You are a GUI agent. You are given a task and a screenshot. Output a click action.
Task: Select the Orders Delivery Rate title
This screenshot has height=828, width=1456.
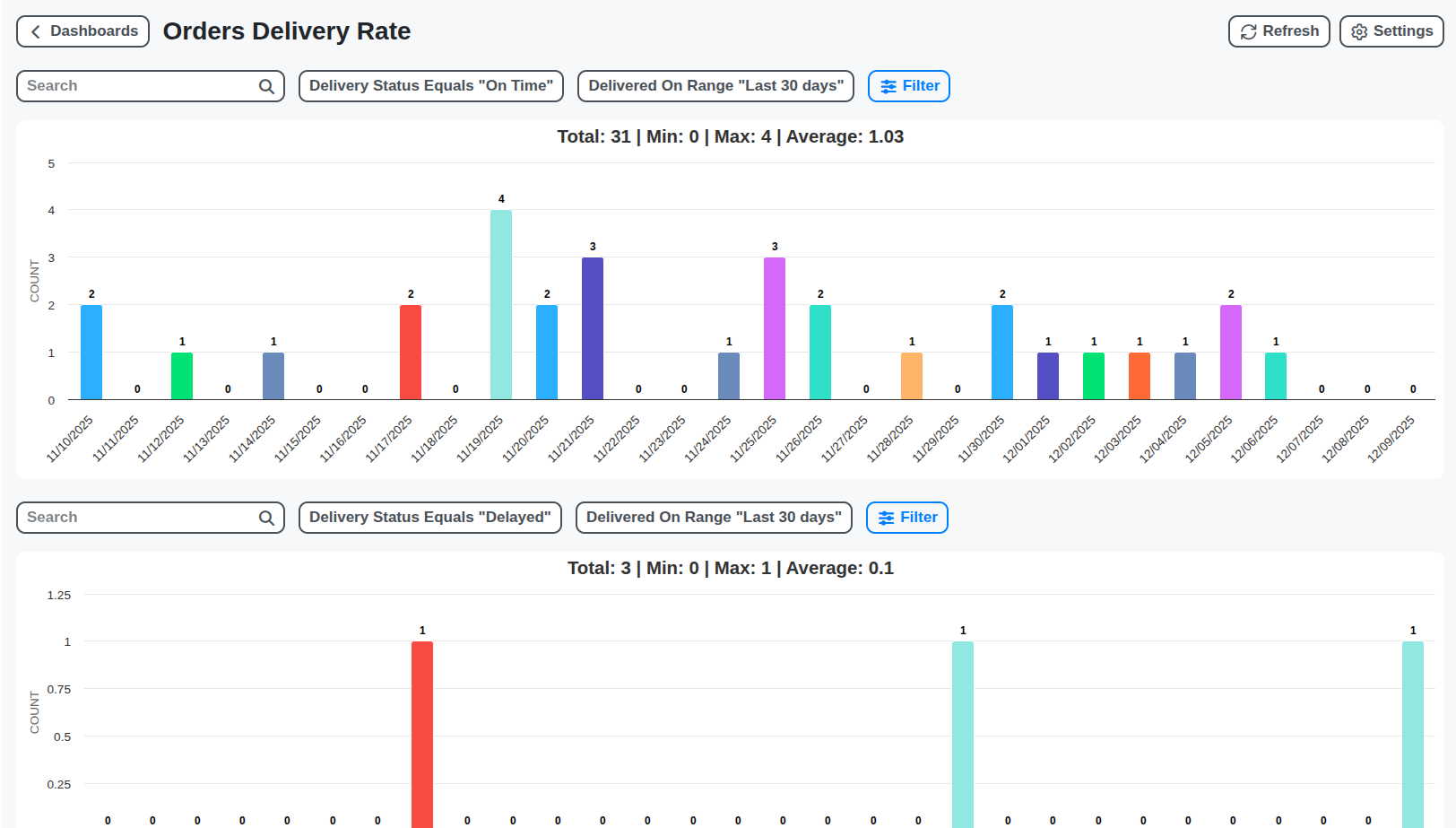point(286,31)
